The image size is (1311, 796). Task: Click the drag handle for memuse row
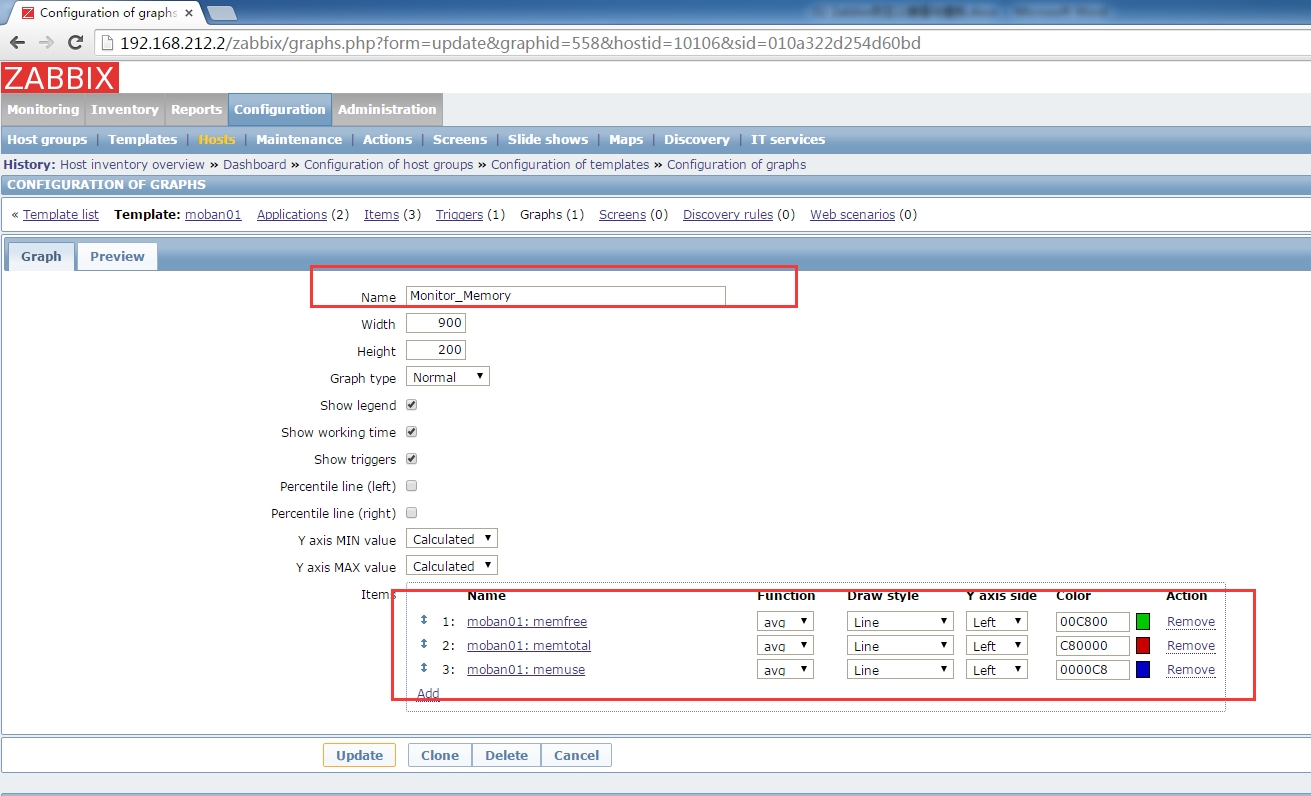pyautogui.click(x=423, y=668)
